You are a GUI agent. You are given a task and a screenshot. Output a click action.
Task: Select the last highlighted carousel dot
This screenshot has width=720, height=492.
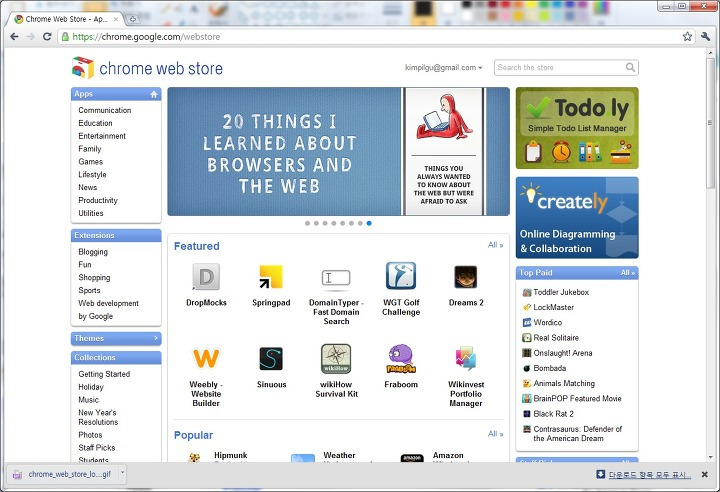[369, 223]
